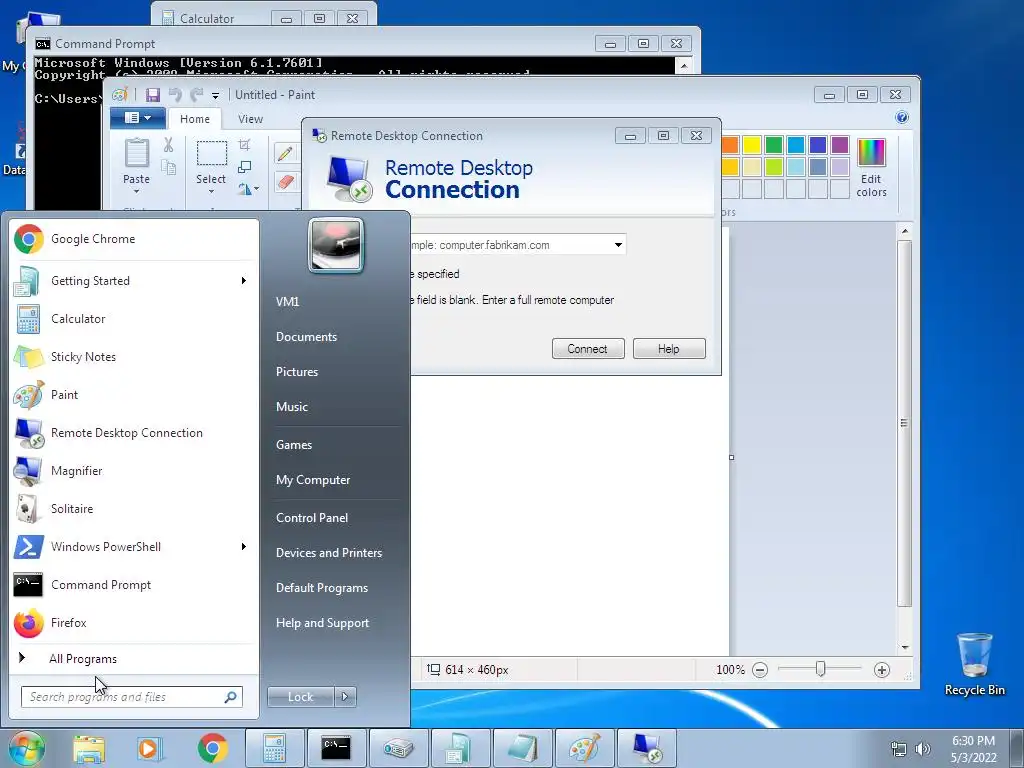The image size is (1024, 768).
Task: Click the network tray icon
Action: click(899, 749)
